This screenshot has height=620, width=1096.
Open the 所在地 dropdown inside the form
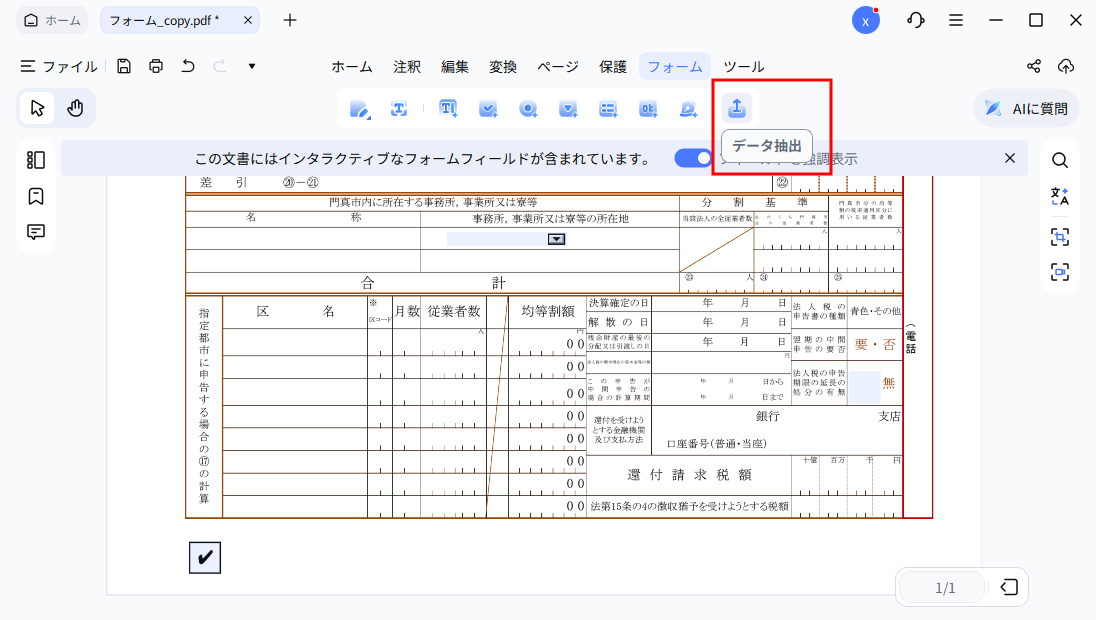point(556,239)
